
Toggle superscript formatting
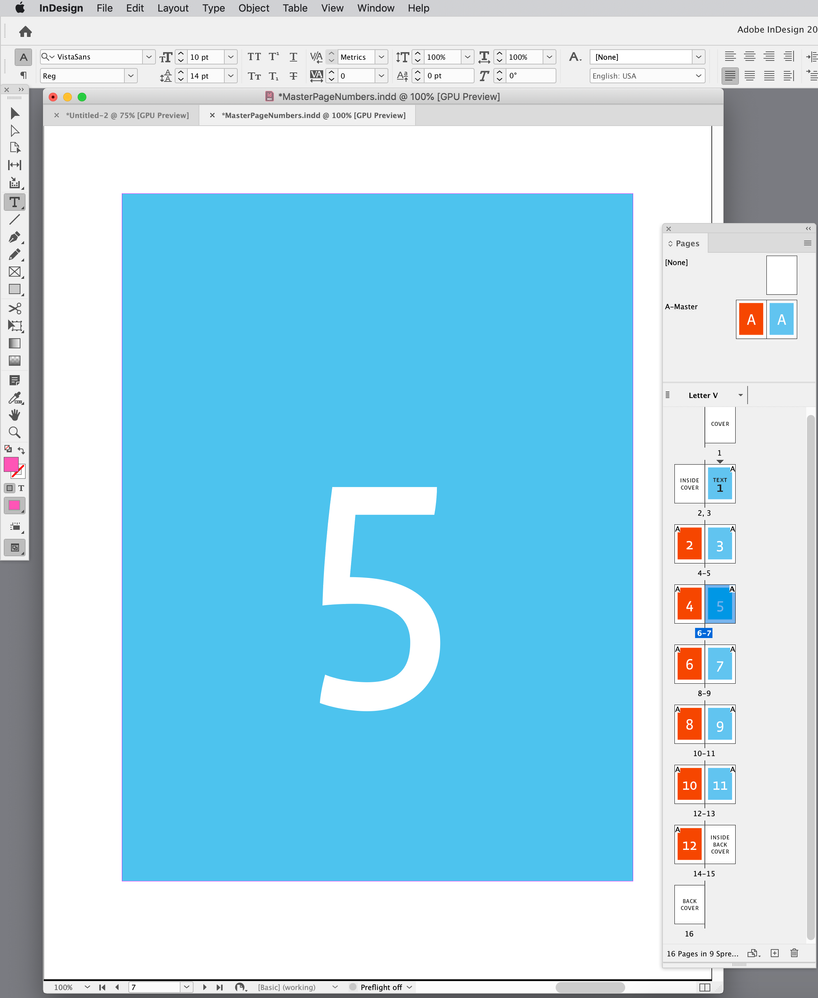[274, 57]
